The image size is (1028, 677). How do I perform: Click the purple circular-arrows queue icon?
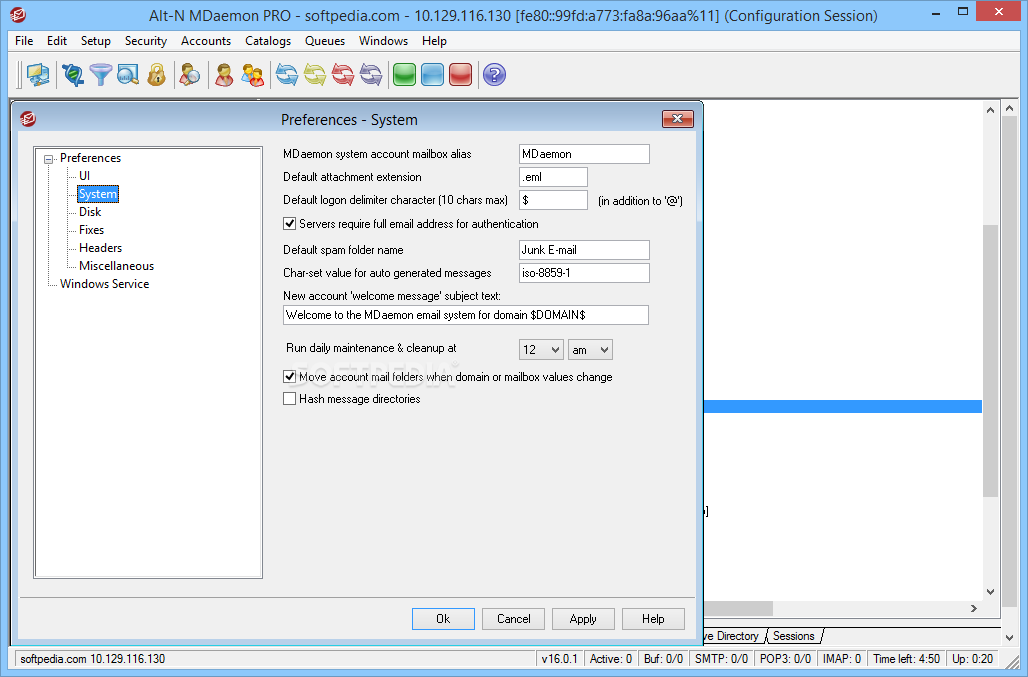pyautogui.click(x=371, y=75)
